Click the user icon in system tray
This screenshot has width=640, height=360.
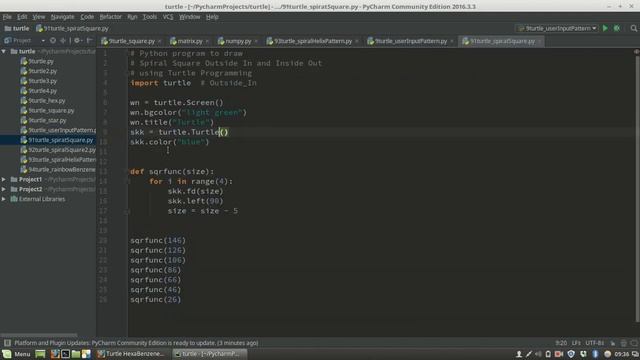click(519, 354)
